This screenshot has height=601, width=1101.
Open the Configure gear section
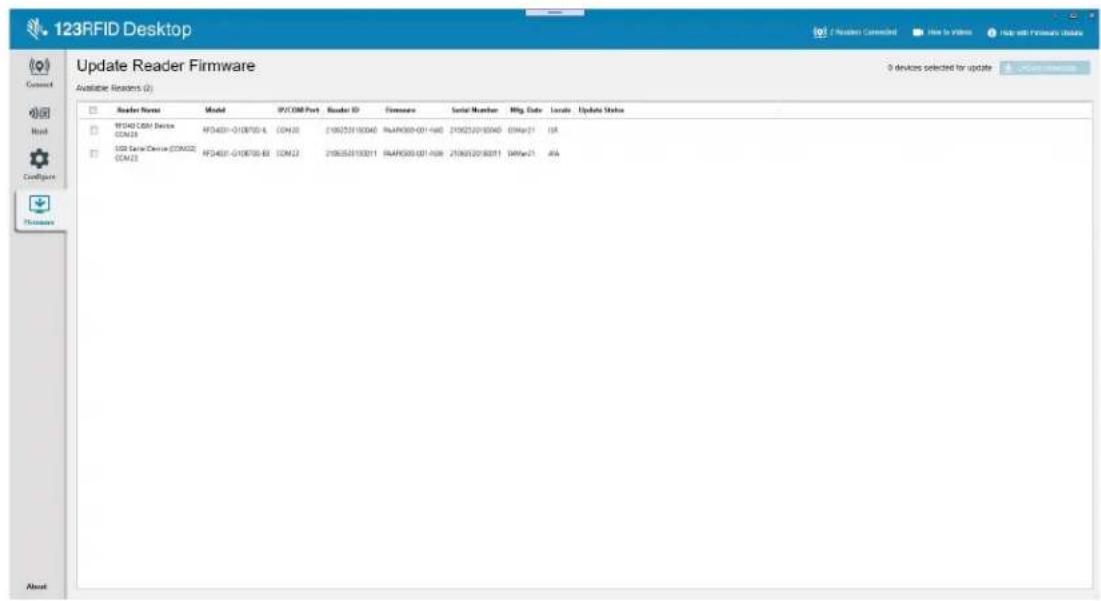coord(39,164)
